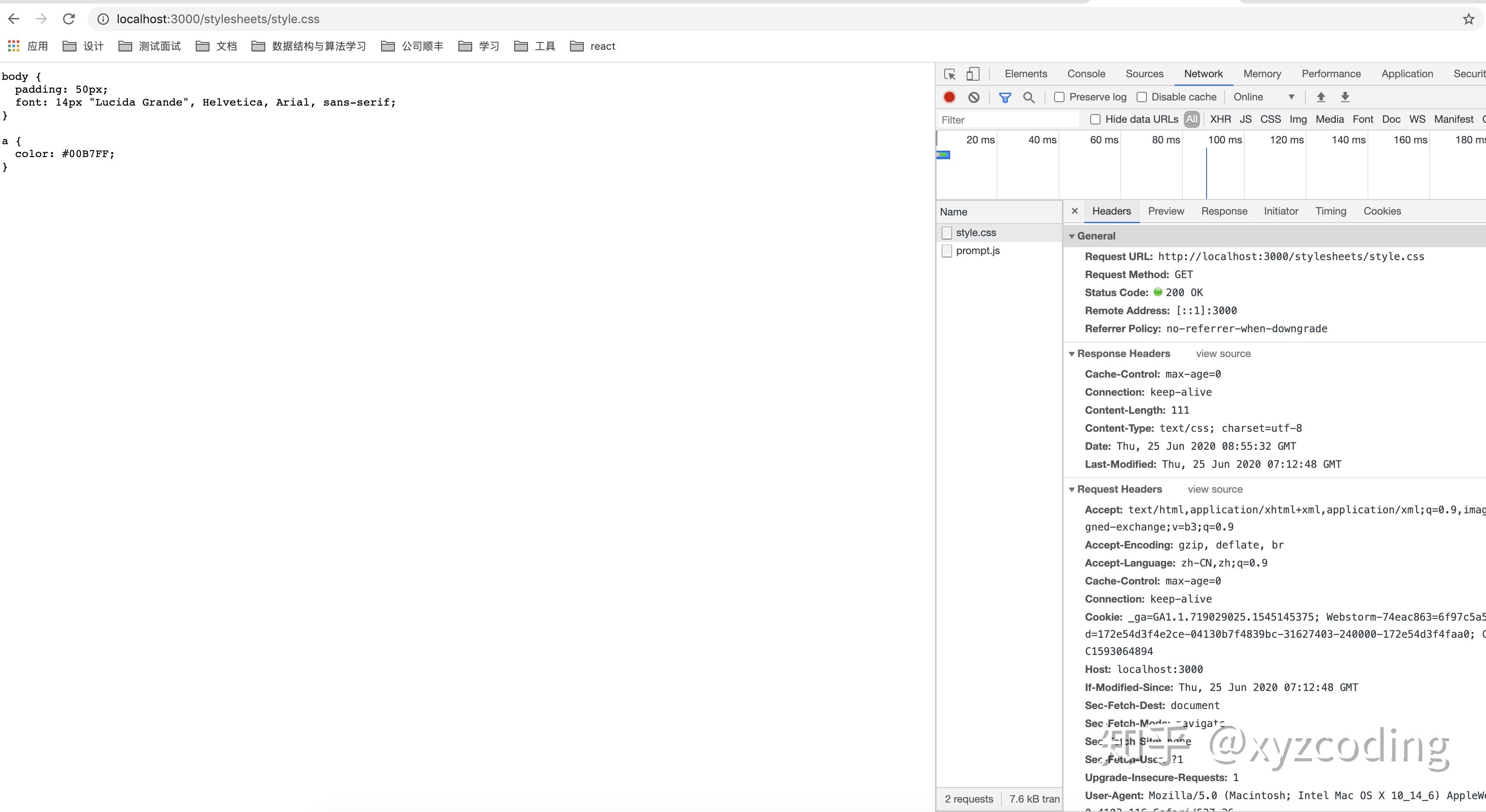The height and width of the screenshot is (812, 1486).
Task: Click the export HAR download arrow
Action: click(1345, 97)
